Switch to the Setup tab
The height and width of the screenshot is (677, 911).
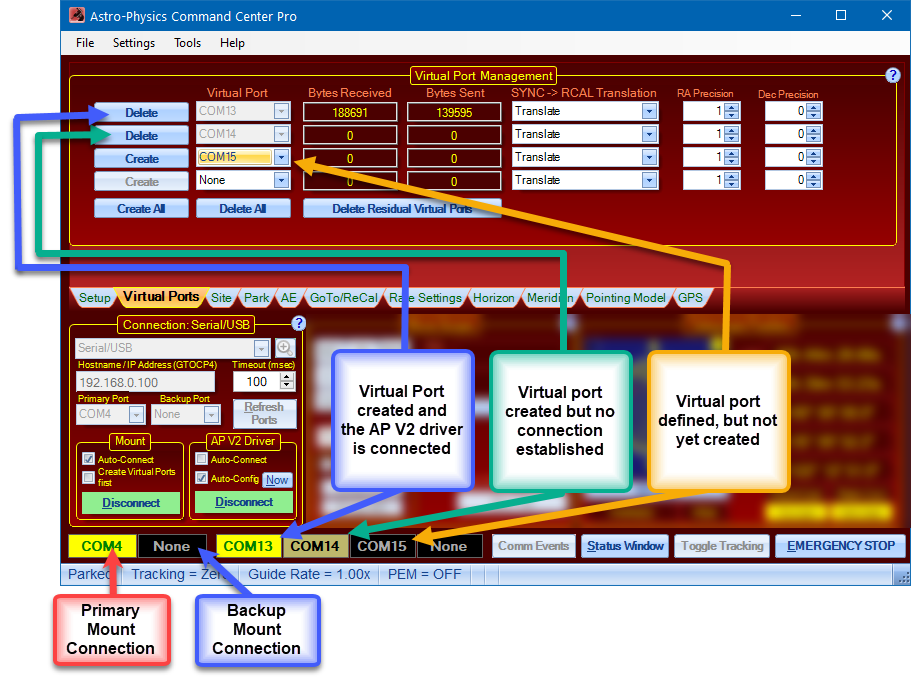pyautogui.click(x=94, y=298)
